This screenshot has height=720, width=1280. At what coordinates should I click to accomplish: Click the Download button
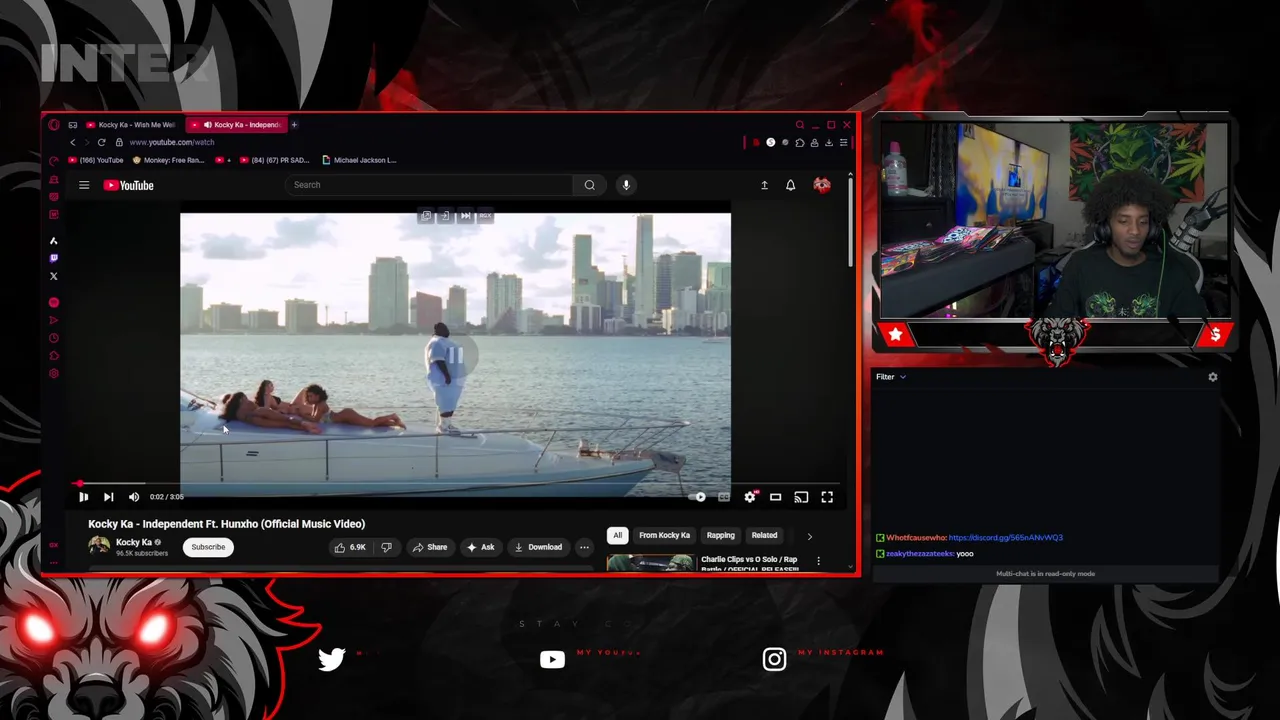(x=538, y=547)
